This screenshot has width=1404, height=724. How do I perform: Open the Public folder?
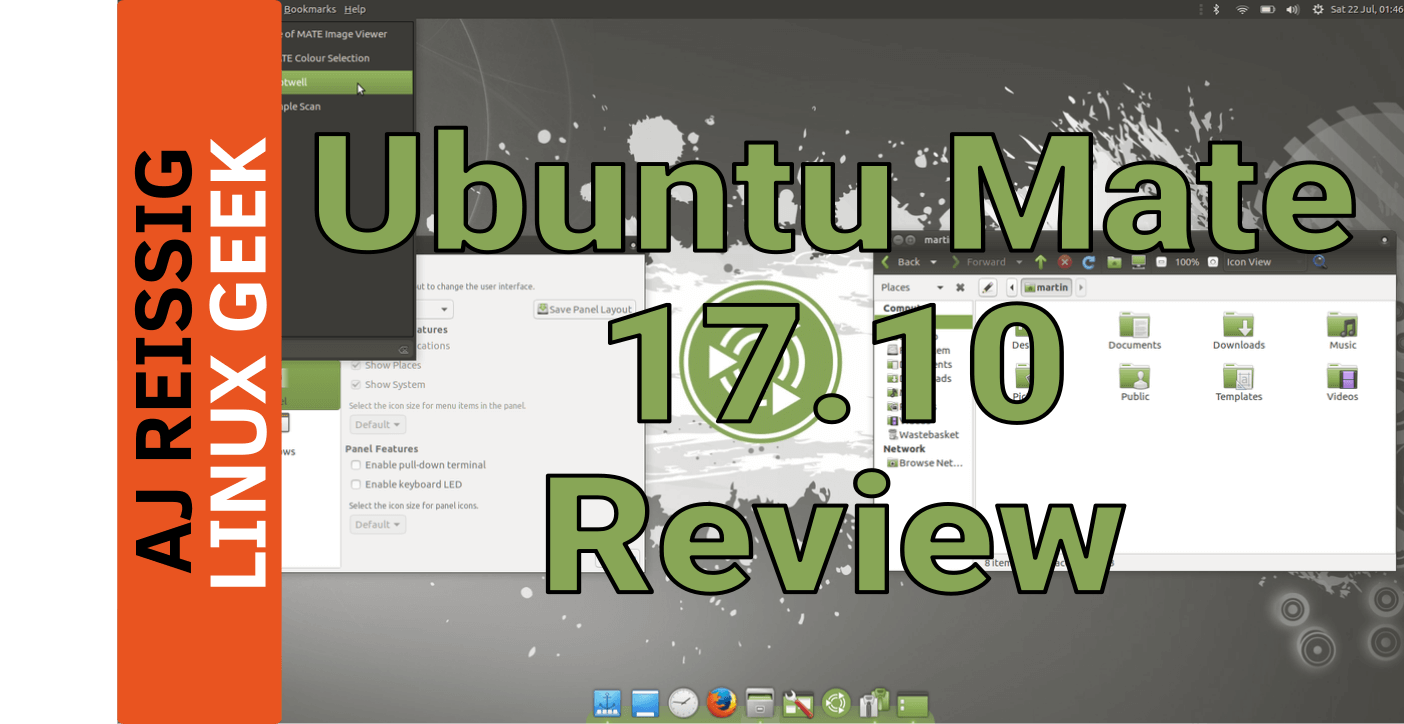(1135, 383)
